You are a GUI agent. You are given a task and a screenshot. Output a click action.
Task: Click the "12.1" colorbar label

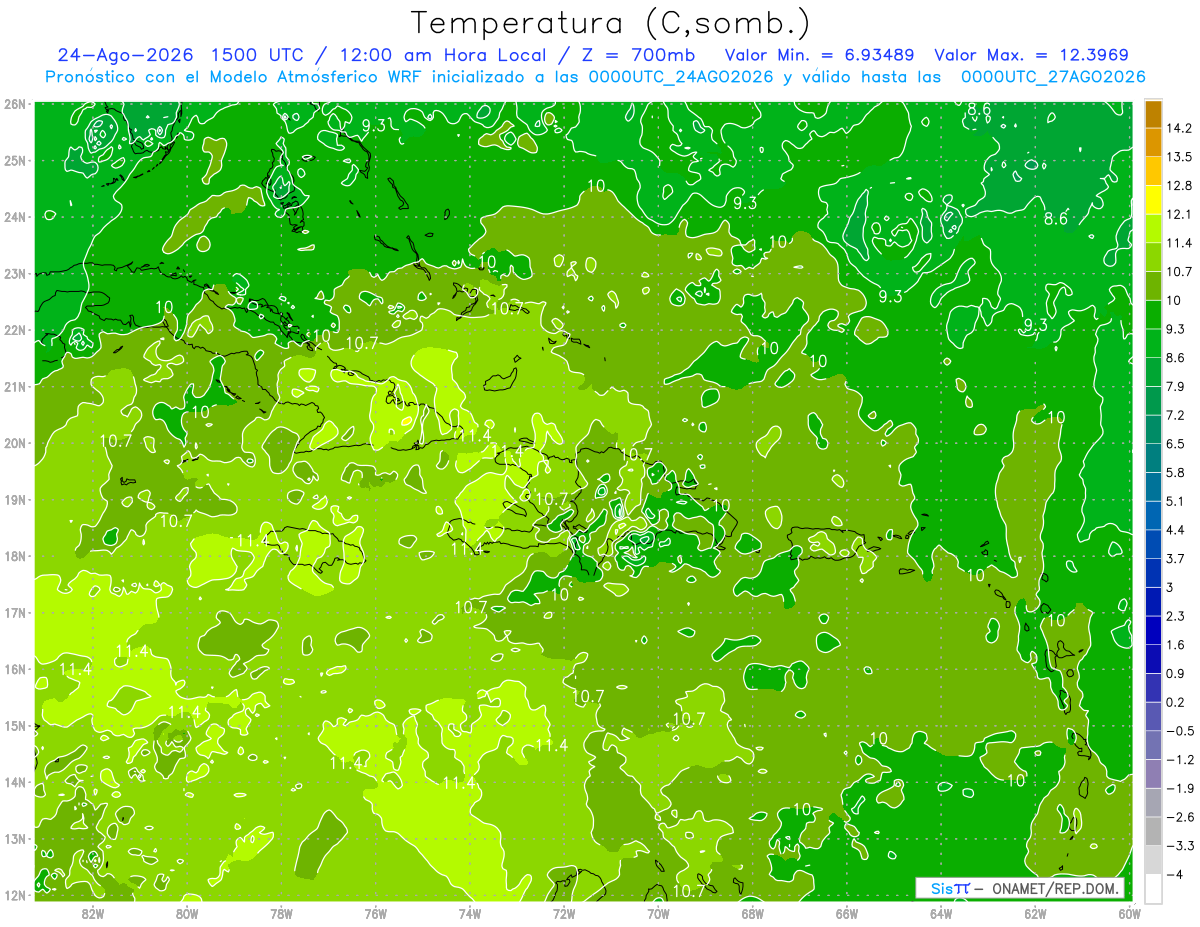[1180, 214]
